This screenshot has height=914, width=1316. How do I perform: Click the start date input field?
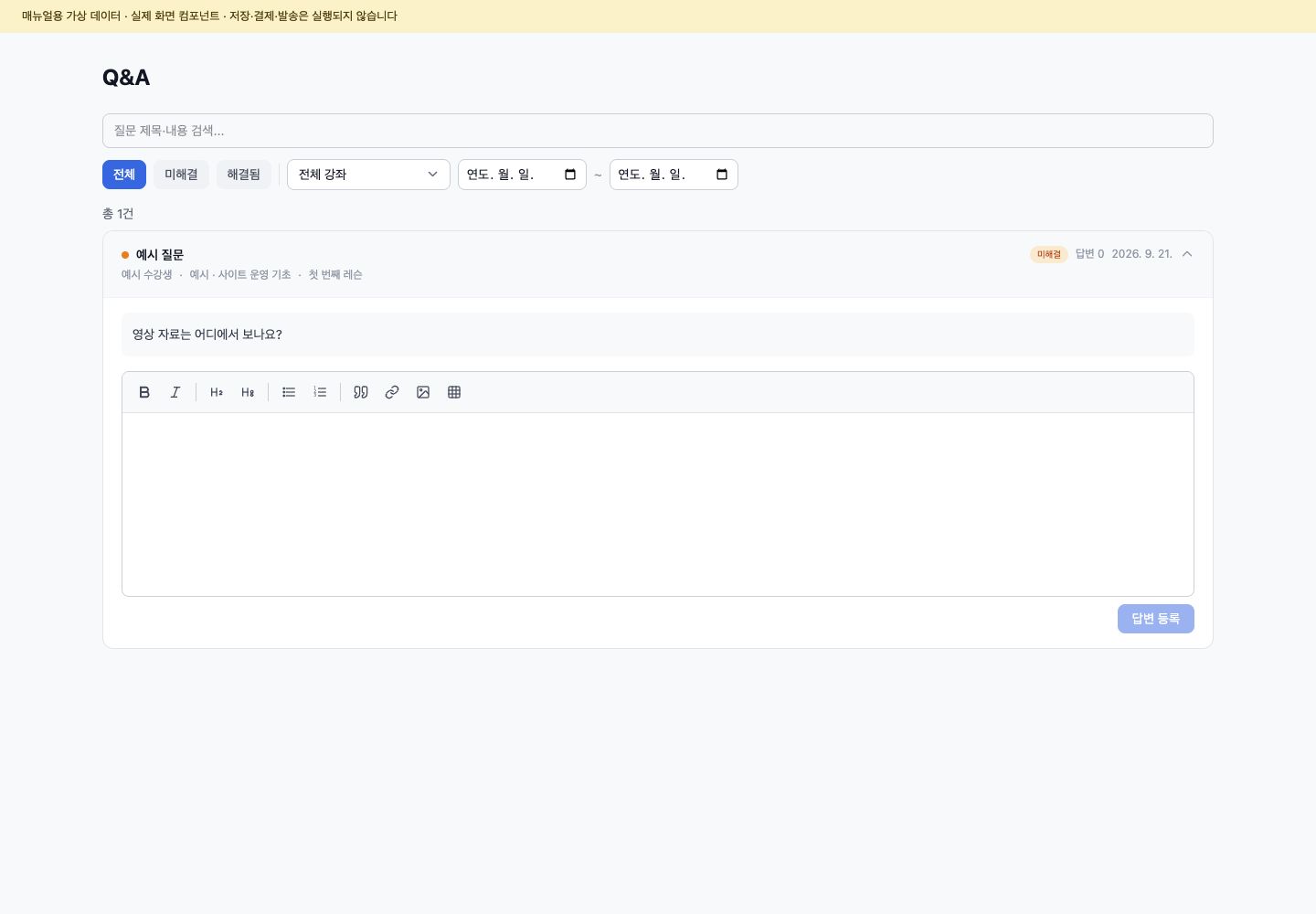[x=522, y=175]
